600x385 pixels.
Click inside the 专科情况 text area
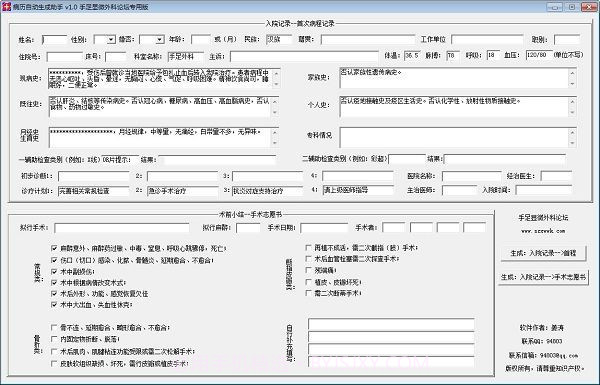click(454, 137)
